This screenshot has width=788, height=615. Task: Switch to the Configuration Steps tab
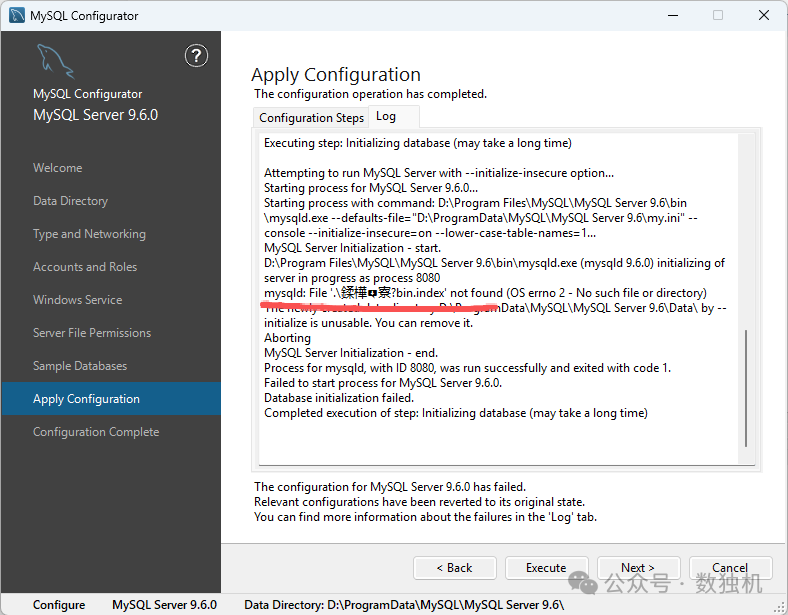[311, 118]
